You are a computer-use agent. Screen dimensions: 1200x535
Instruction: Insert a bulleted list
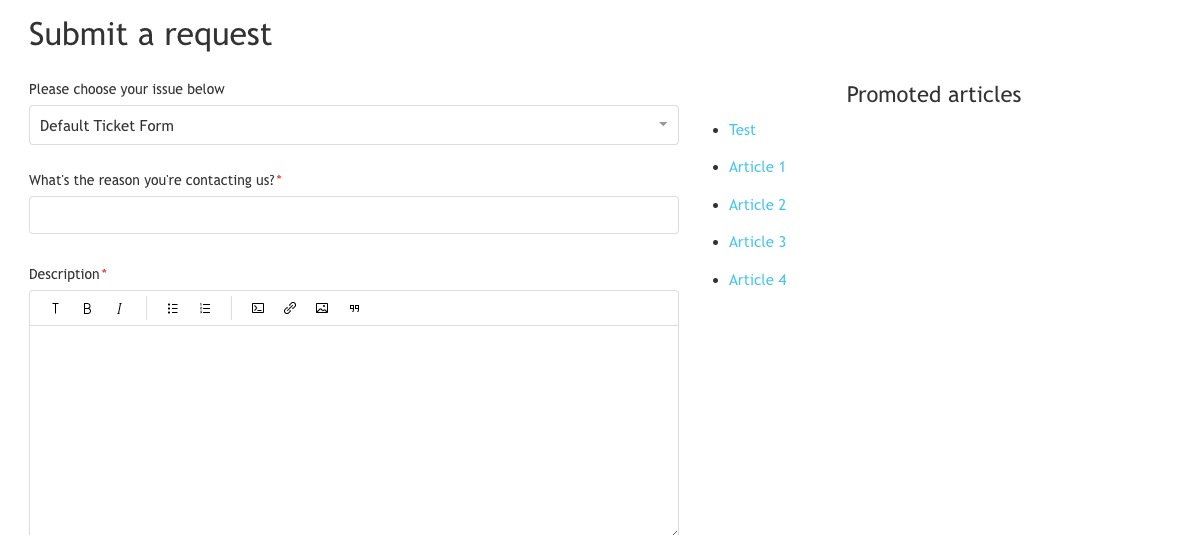point(173,309)
